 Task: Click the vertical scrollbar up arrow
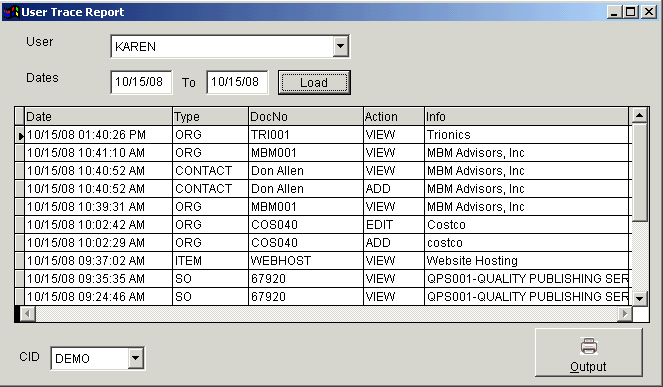tap(639, 115)
